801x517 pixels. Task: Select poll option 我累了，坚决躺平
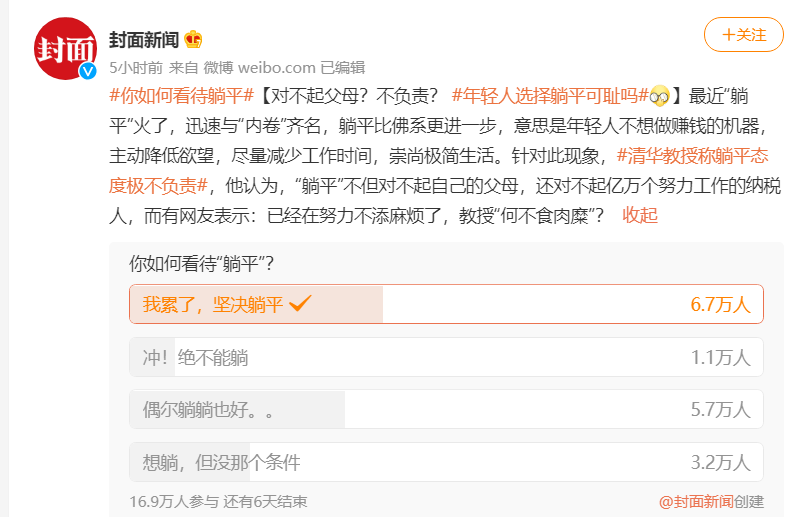coord(446,304)
